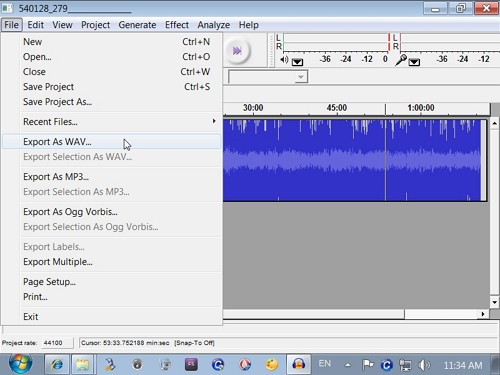This screenshot has width=500, height=375.
Task: Open the folder explorer taskbar icon
Action: tap(82, 365)
